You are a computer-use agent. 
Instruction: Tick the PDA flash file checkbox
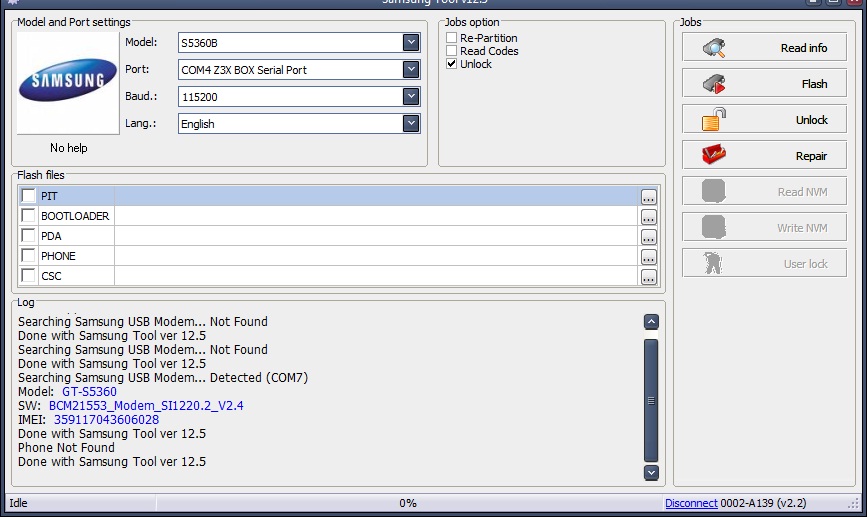(28, 236)
